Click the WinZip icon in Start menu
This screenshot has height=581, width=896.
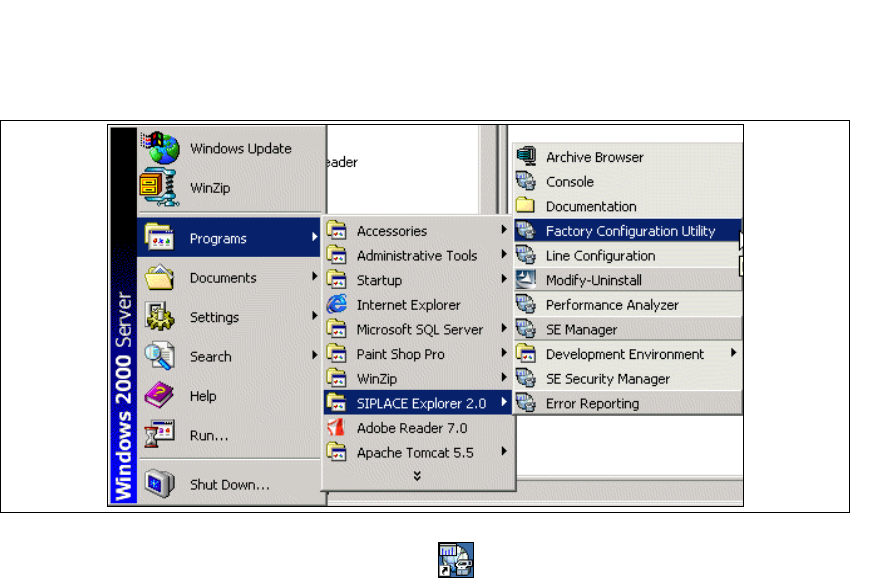[x=159, y=187]
